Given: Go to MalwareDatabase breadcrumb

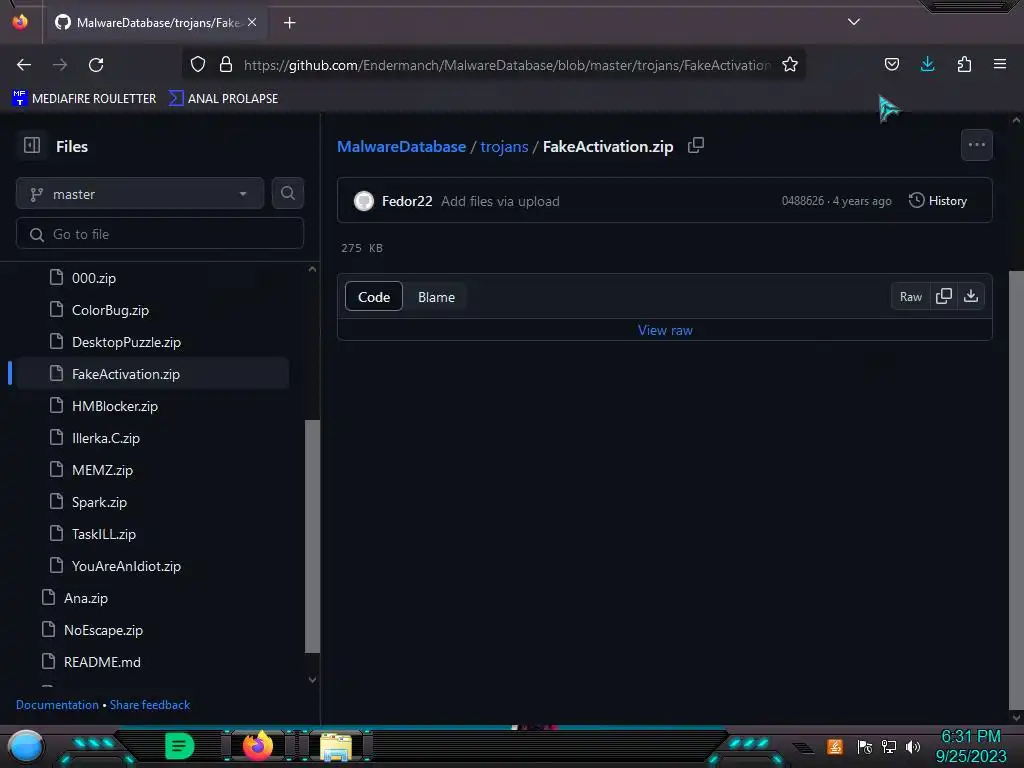Looking at the screenshot, I should click(402, 146).
